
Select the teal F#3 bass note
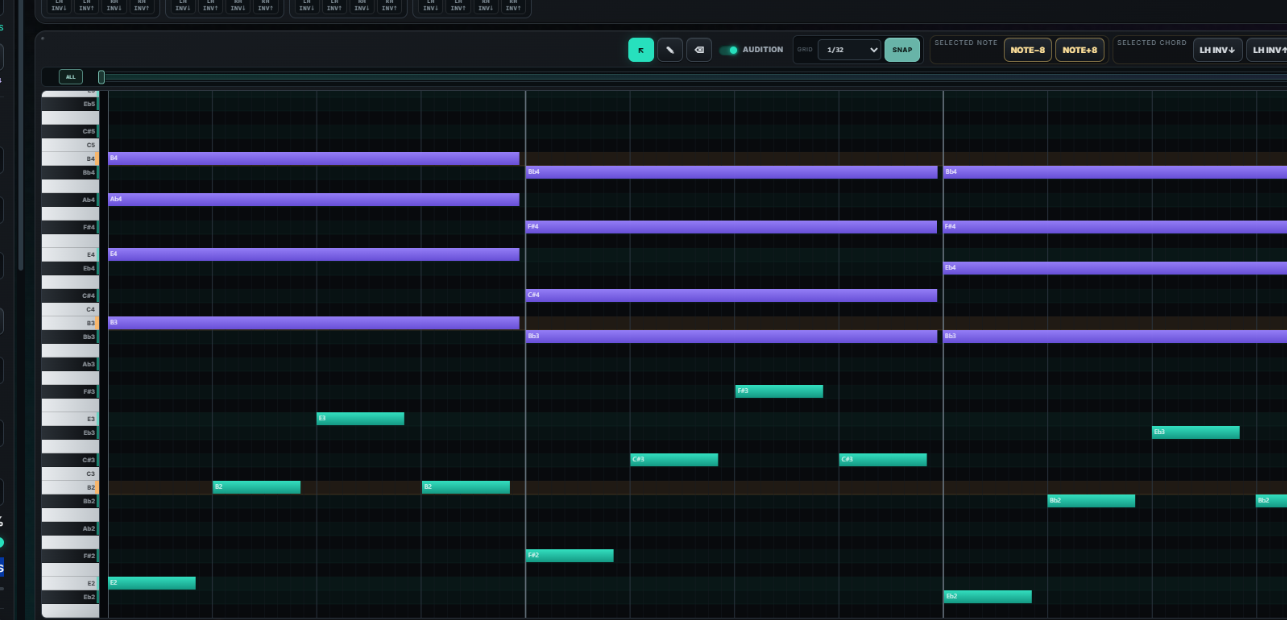point(779,391)
